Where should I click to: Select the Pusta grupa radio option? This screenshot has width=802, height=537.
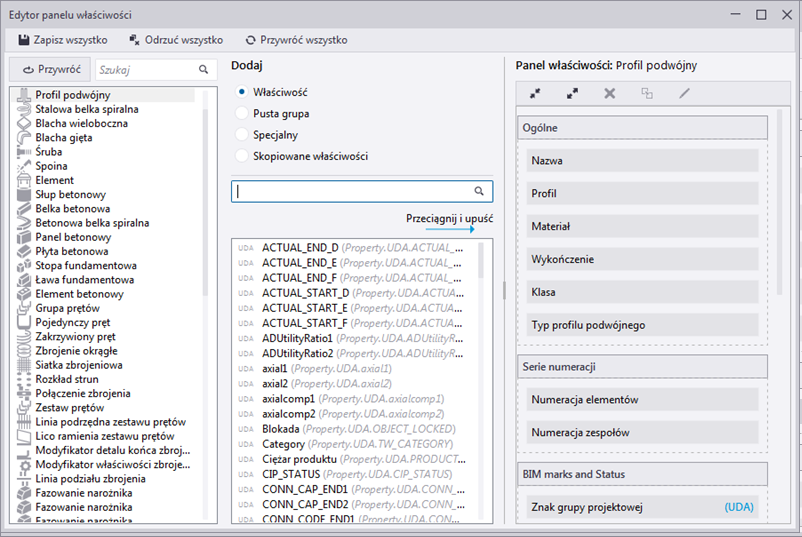click(x=240, y=113)
